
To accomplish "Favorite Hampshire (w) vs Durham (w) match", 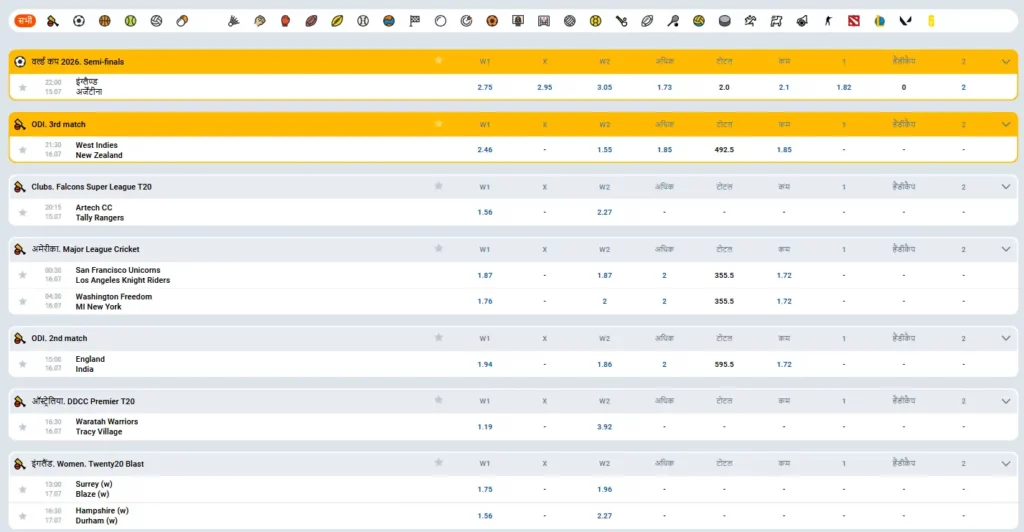I will click(23, 516).
